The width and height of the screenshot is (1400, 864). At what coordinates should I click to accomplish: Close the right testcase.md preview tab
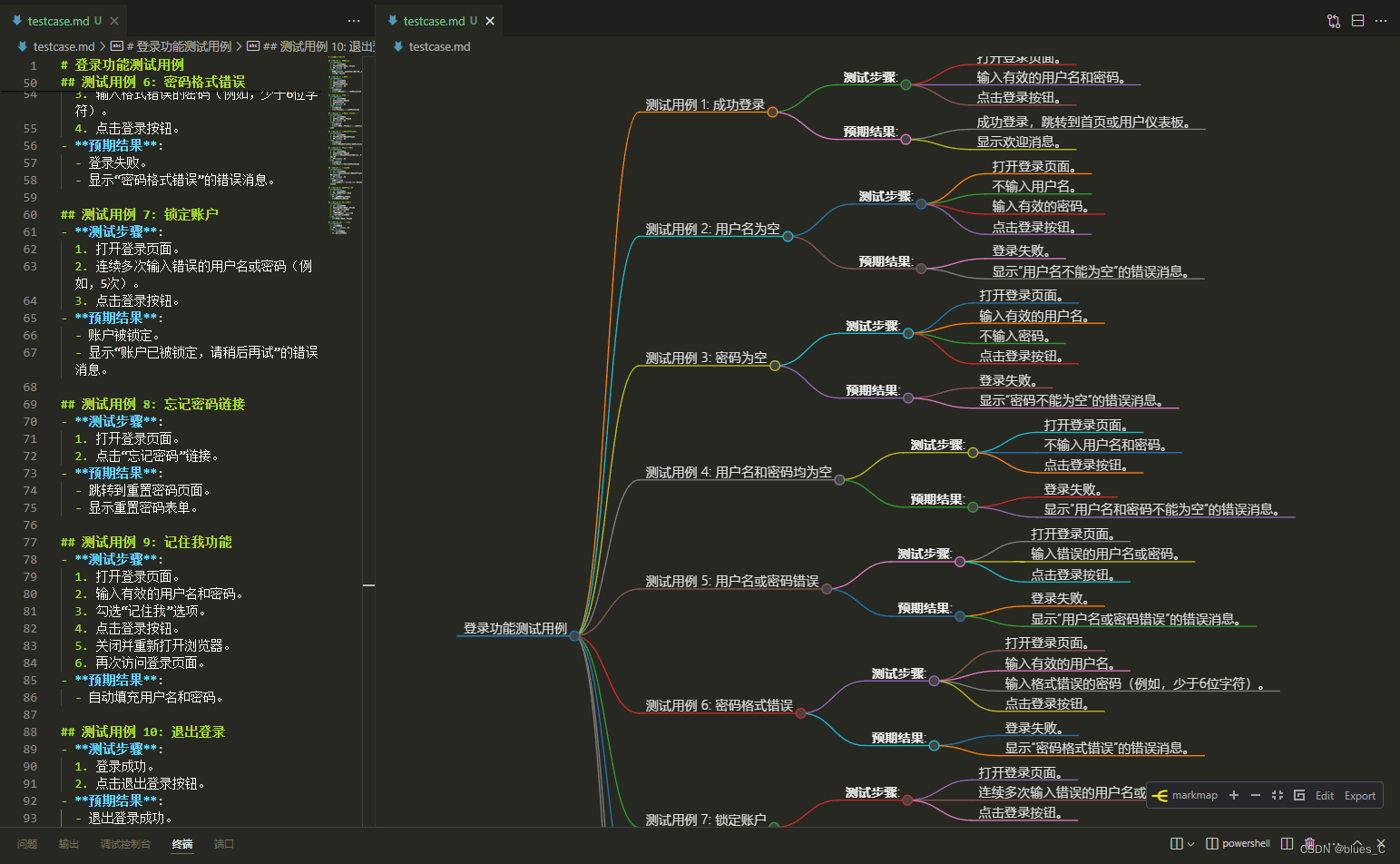tap(490, 20)
